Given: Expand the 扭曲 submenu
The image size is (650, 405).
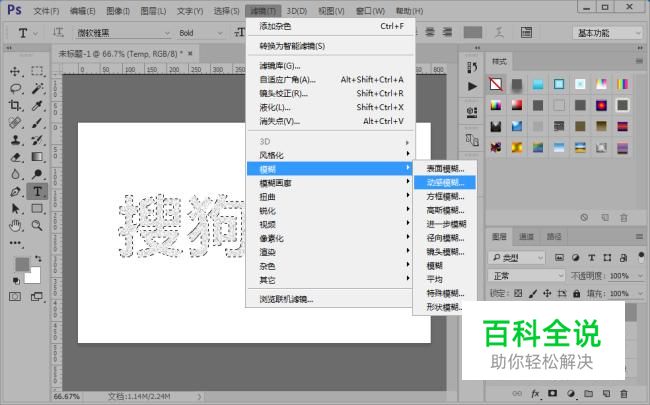Looking at the screenshot, I should 330,197.
